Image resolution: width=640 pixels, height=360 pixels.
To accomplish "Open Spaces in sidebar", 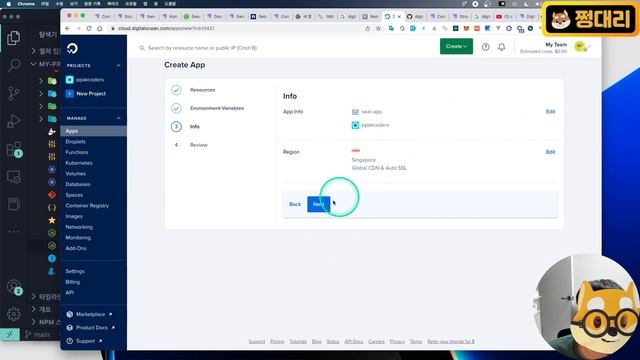I will click(74, 195).
